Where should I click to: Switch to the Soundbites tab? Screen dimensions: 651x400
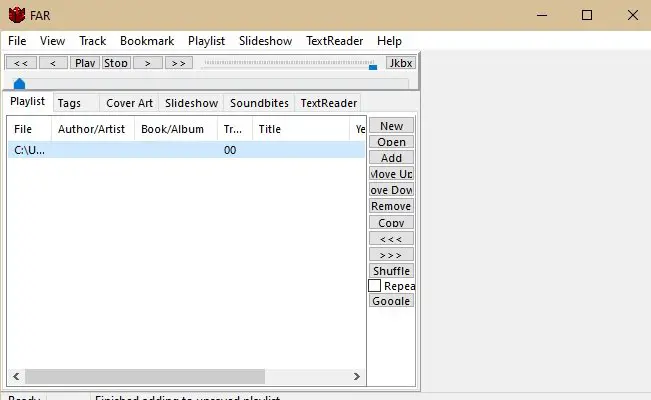[x=259, y=103]
